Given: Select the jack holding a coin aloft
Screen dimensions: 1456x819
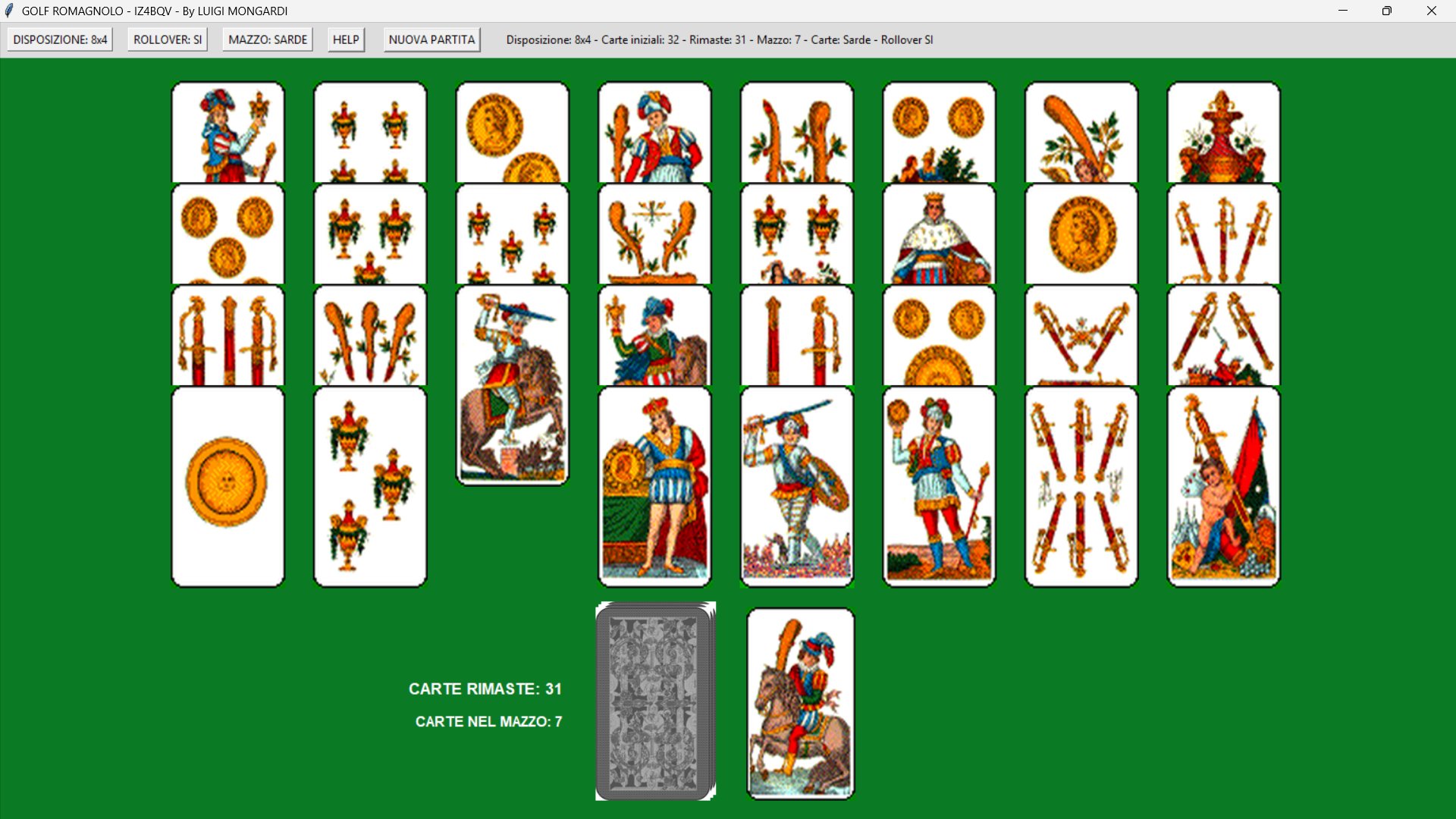Looking at the screenshot, I should [940, 488].
